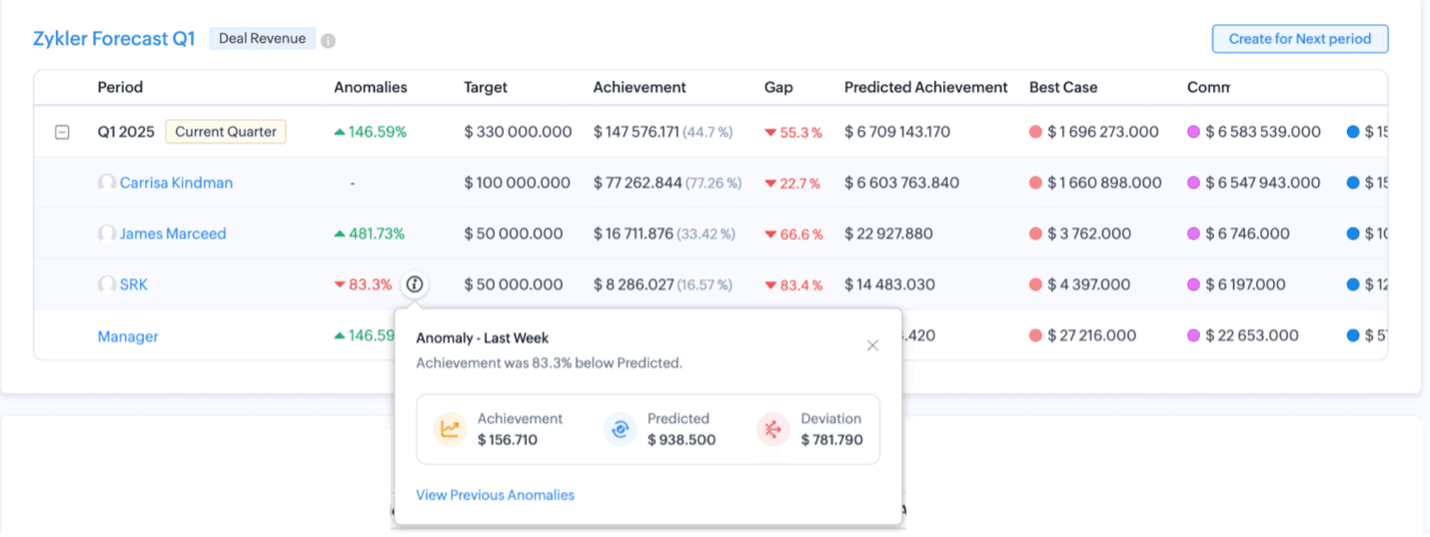
Task: Close the Anomaly - Last Week popup
Action: (872, 345)
